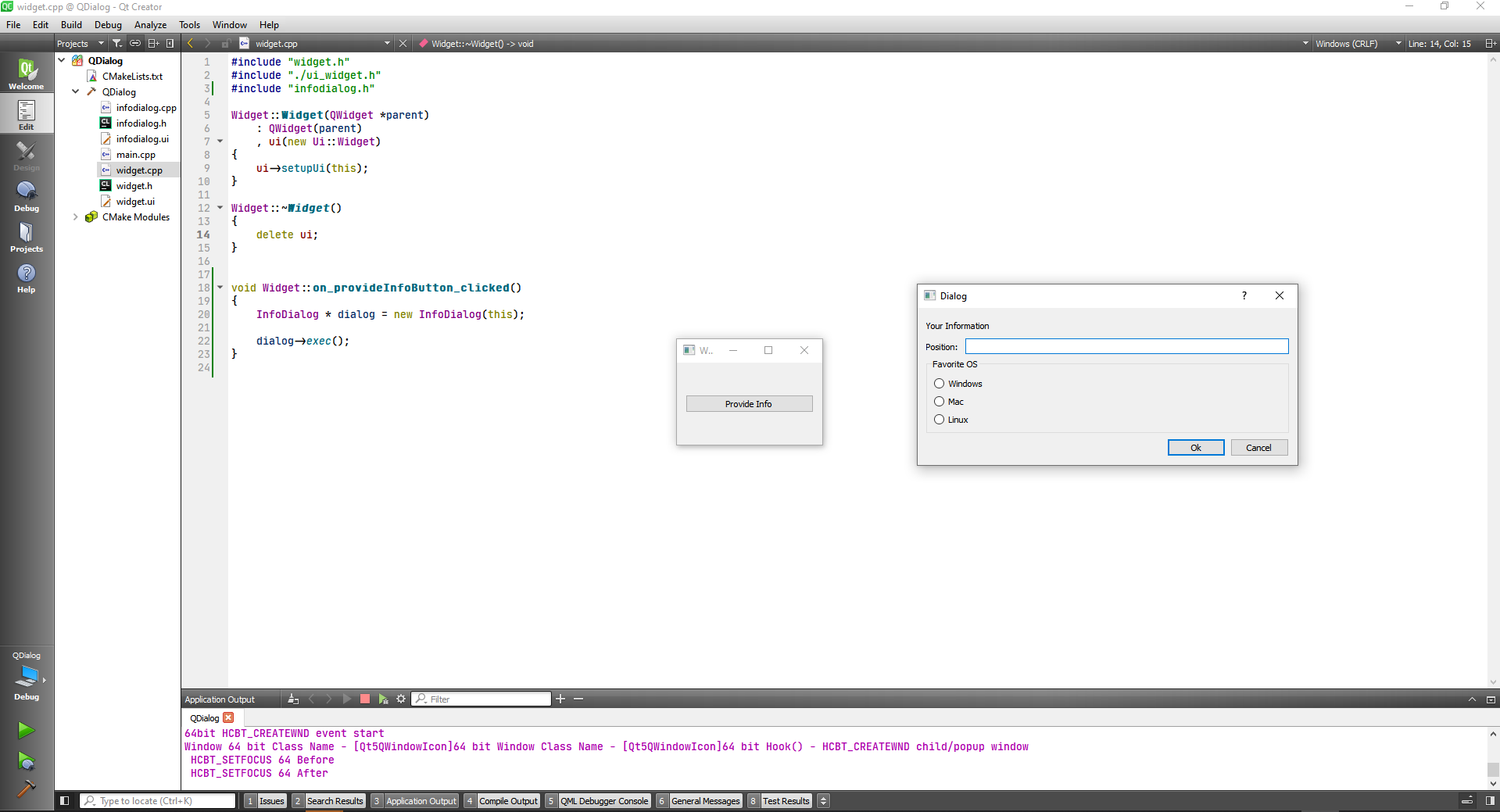Viewport: 1500px width, 812px height.
Task: Split the Projects side panel
Action: [x=154, y=44]
